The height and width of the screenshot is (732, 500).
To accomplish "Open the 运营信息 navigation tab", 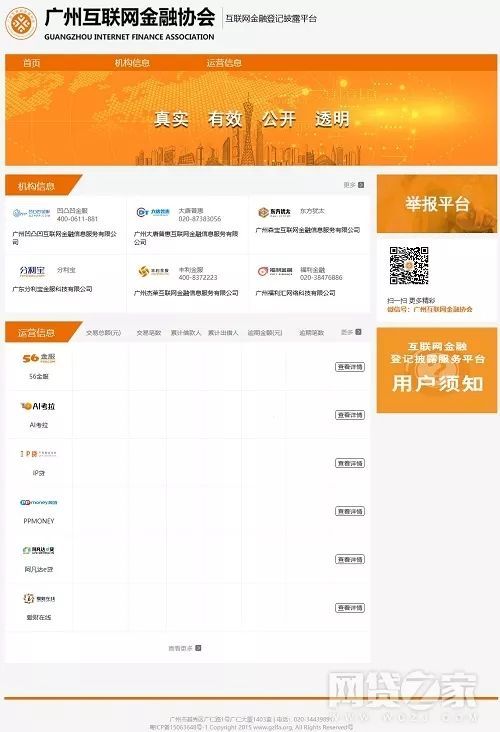I will [x=224, y=63].
